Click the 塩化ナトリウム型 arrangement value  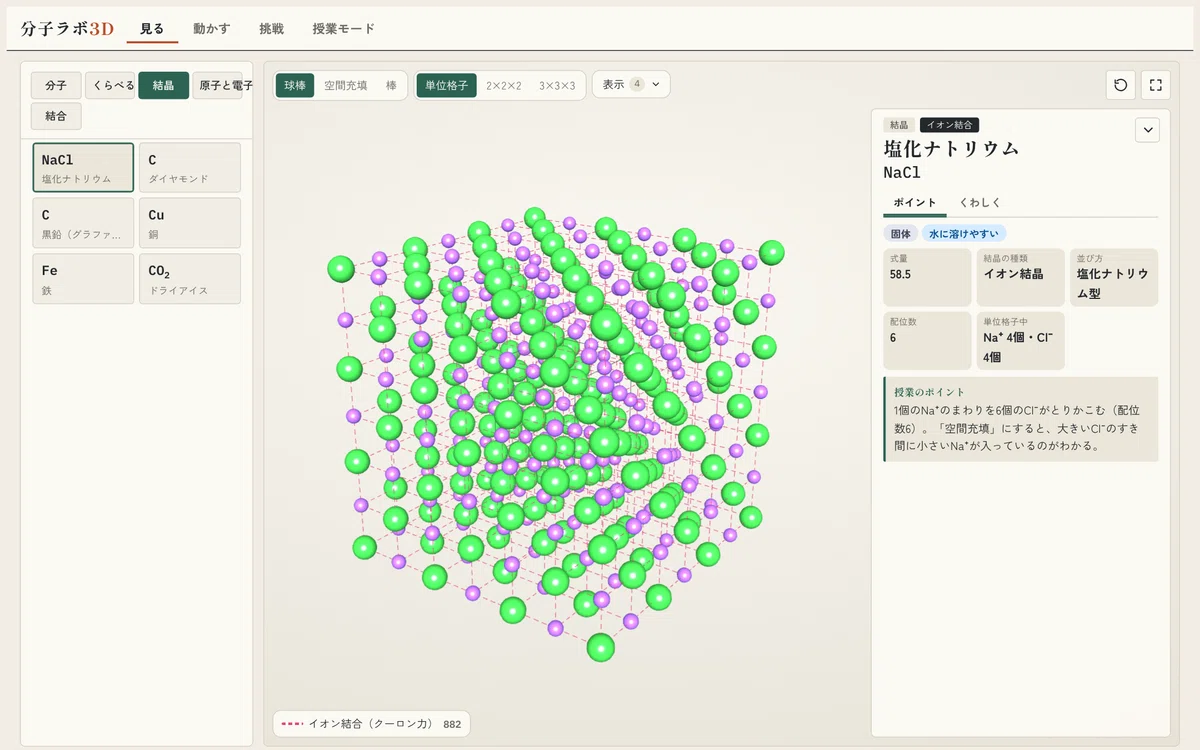coord(1114,277)
